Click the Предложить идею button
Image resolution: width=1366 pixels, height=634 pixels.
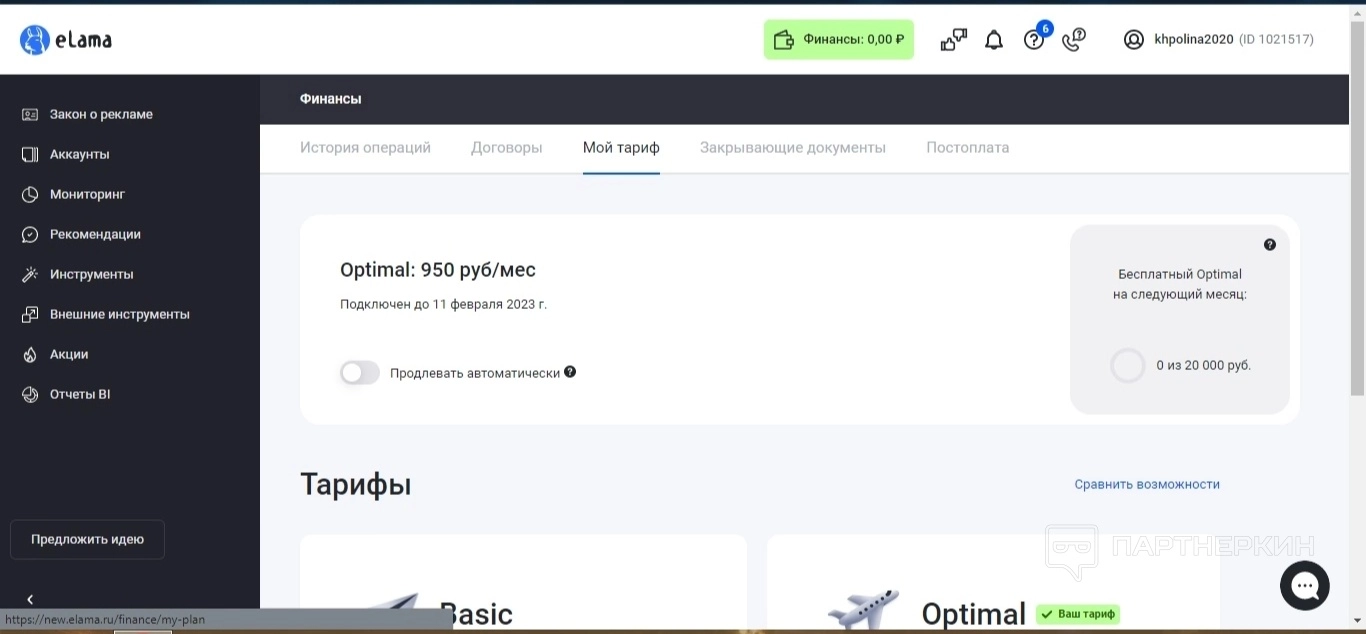pos(87,539)
